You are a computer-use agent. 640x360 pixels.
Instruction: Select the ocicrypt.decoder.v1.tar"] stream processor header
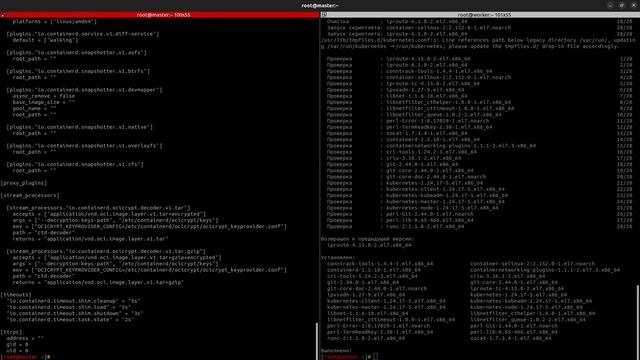98,208
